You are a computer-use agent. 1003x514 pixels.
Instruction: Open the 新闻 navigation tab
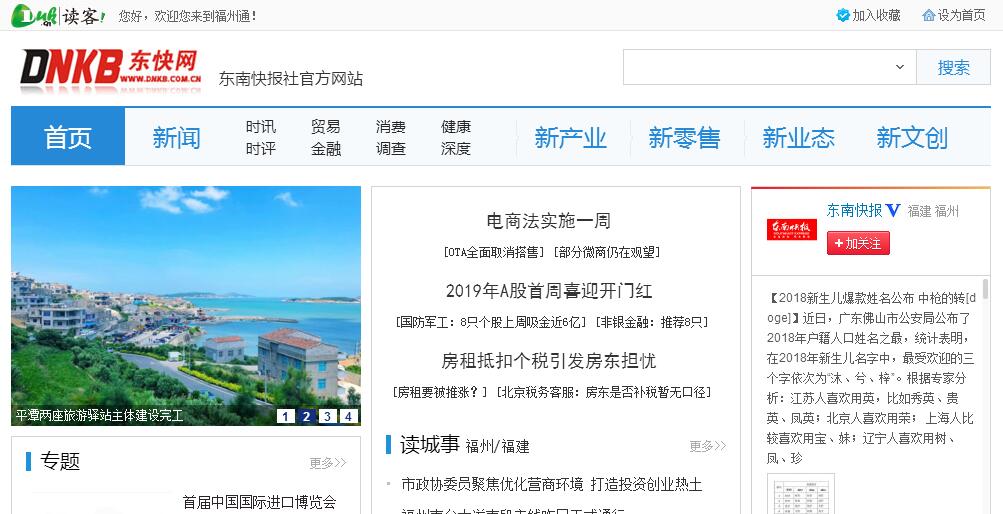point(177,137)
